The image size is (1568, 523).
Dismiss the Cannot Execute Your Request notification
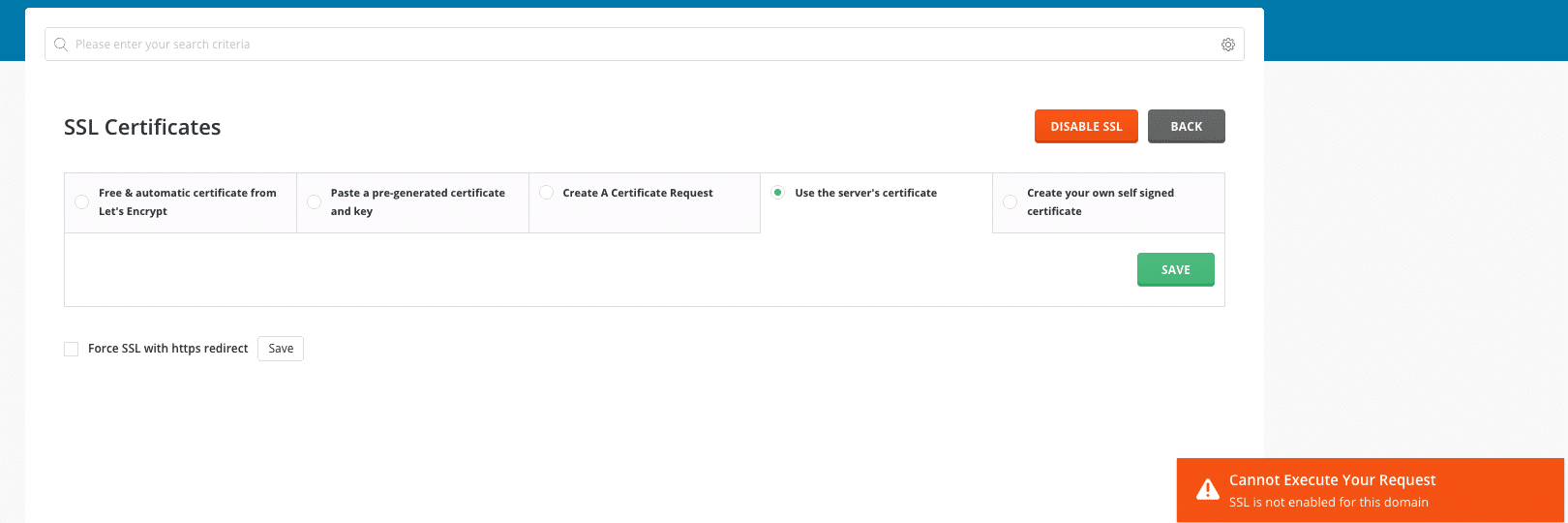(x=1370, y=490)
